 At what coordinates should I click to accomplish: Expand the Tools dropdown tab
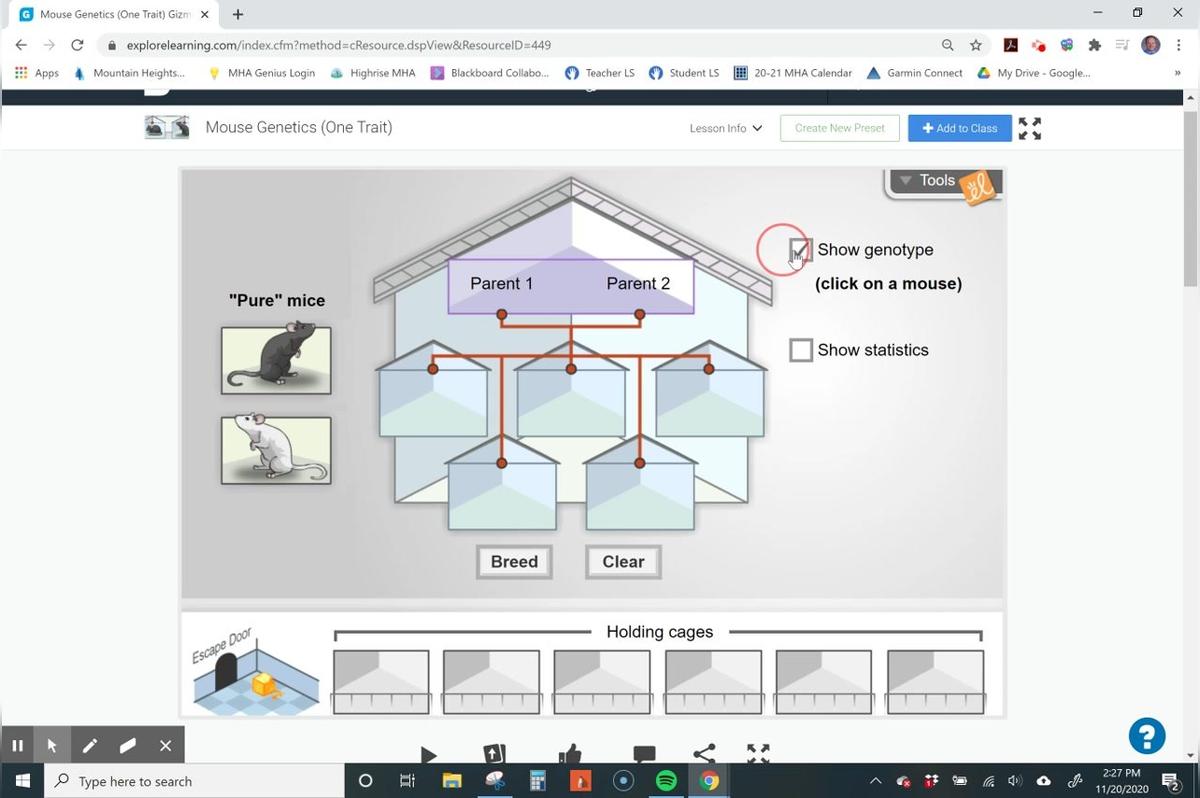pos(943,182)
